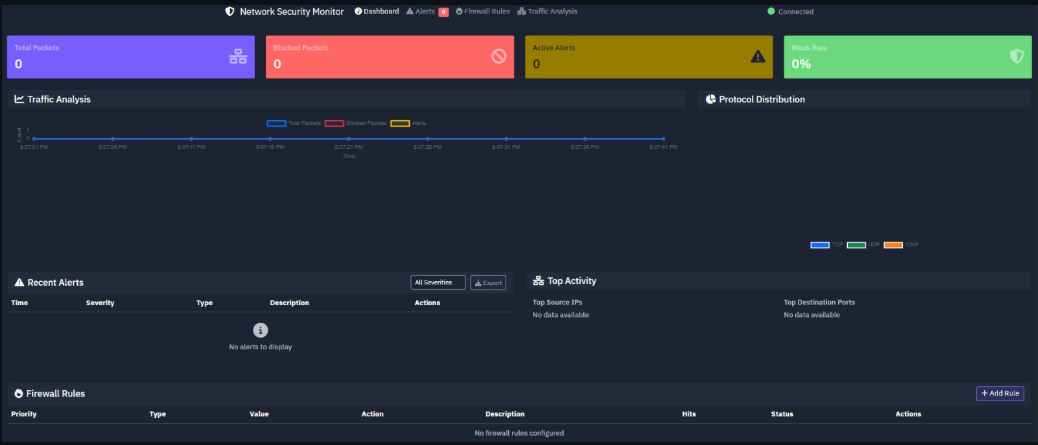Toggle Total Packets series in chart legend

pyautogui.click(x=276, y=123)
